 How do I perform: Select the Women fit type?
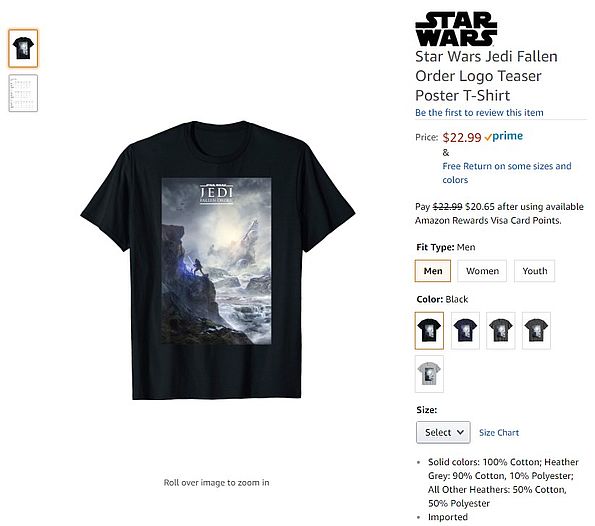pos(482,271)
